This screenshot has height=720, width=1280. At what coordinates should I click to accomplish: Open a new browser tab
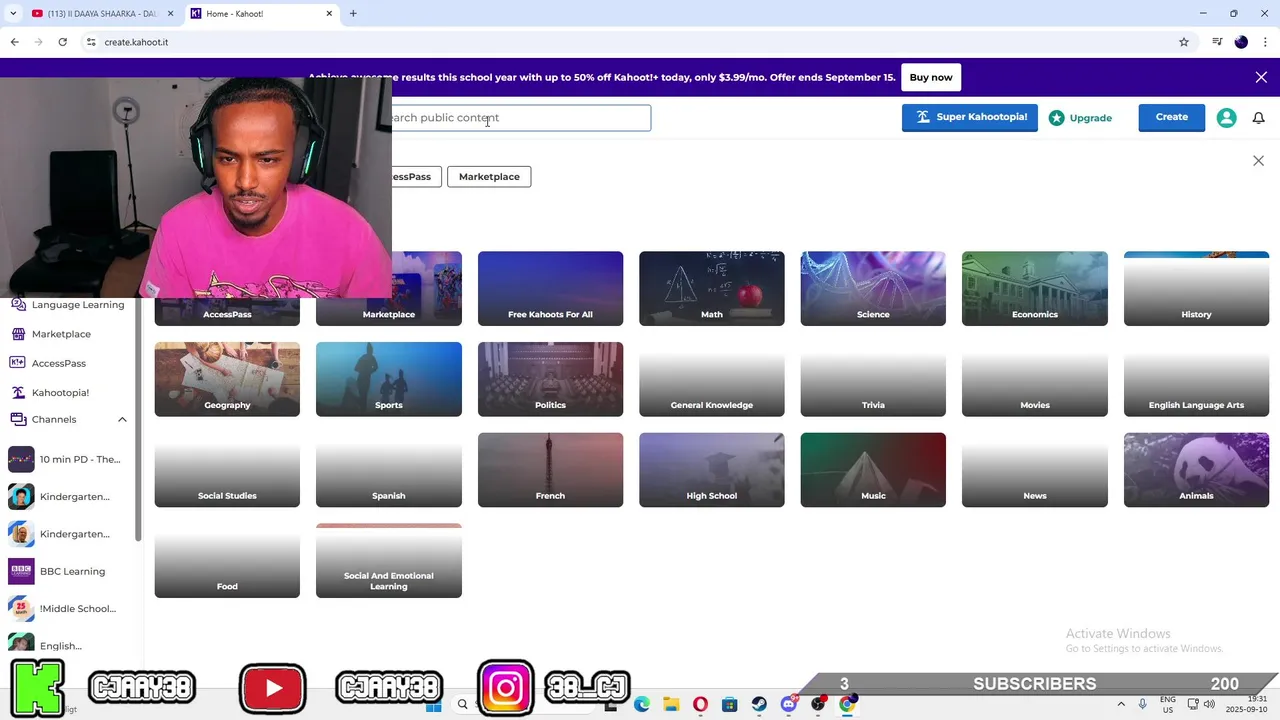pos(353,14)
